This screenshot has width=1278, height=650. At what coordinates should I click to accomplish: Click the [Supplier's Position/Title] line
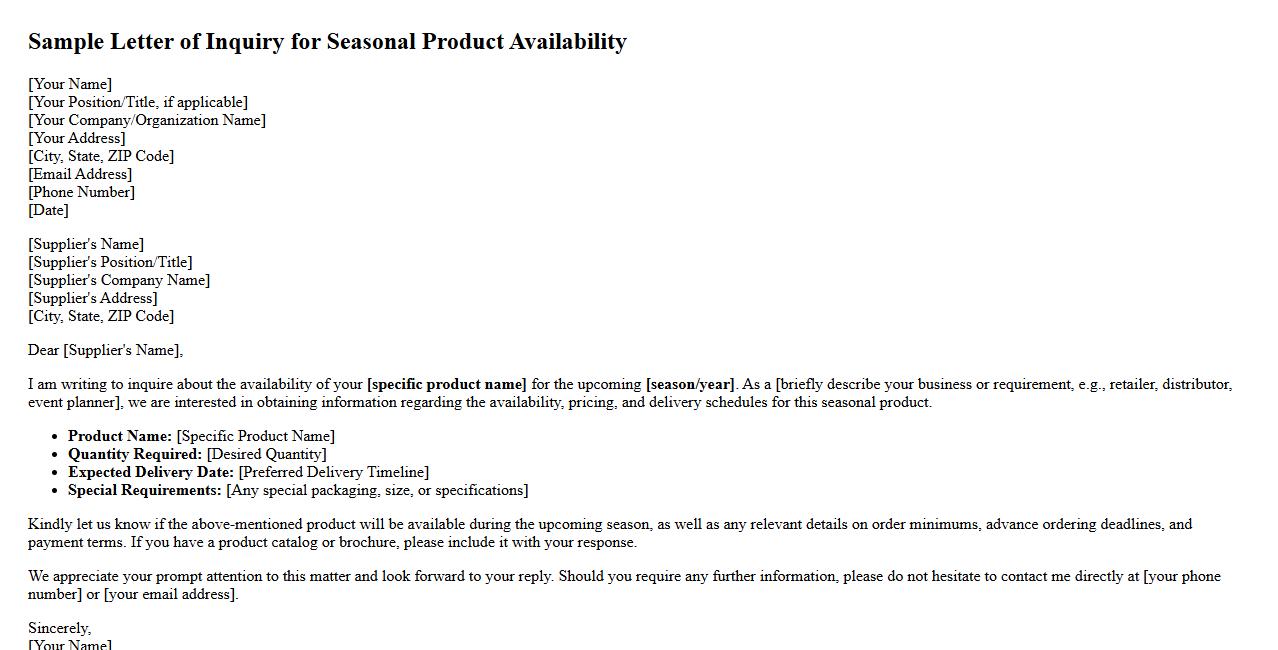[110, 262]
